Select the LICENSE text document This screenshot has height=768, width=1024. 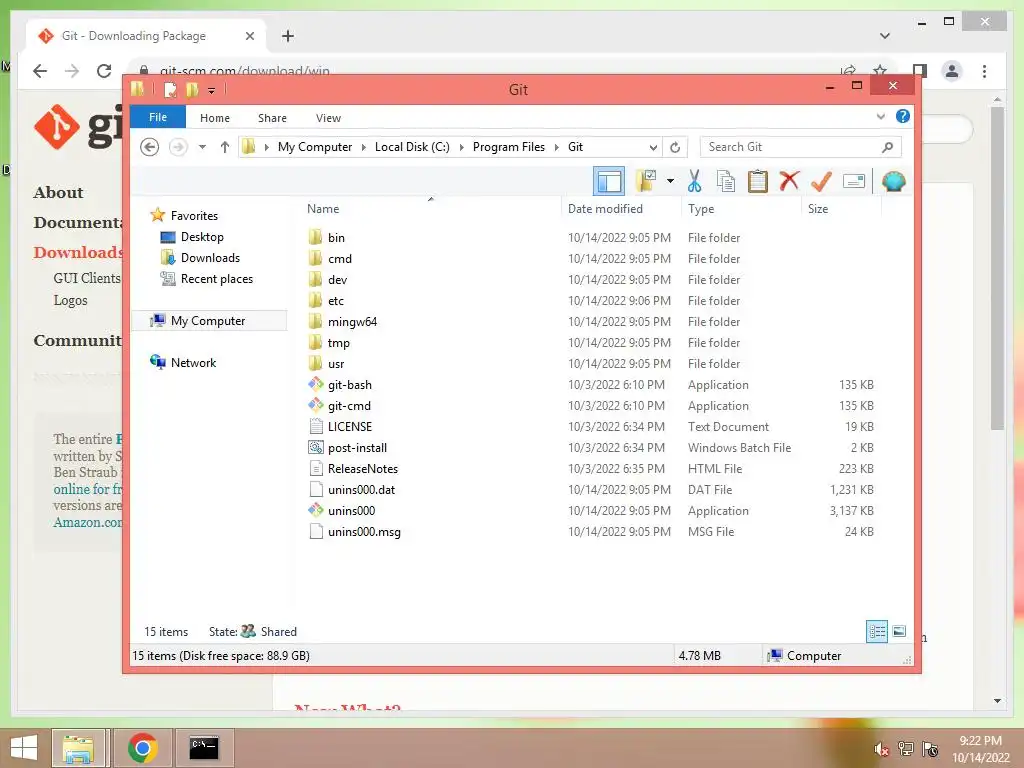[x=349, y=426]
